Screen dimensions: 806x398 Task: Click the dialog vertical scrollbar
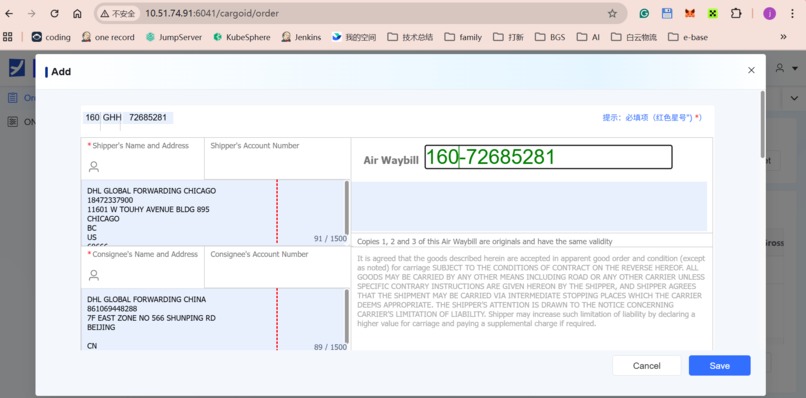(x=762, y=124)
